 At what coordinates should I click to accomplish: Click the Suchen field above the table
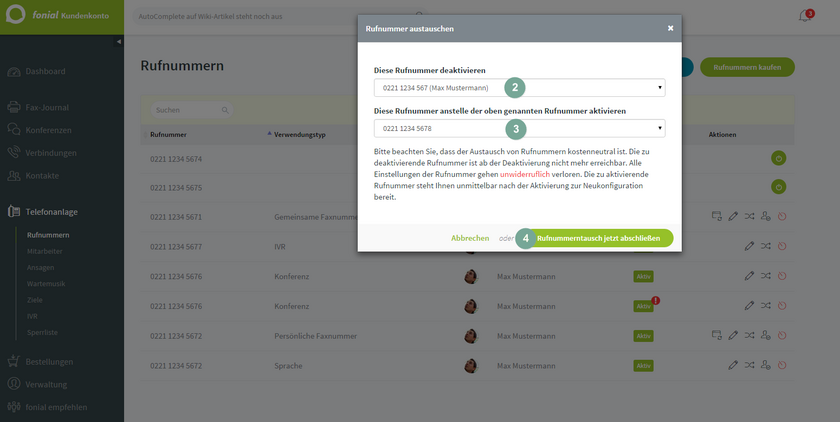pyautogui.click(x=192, y=110)
